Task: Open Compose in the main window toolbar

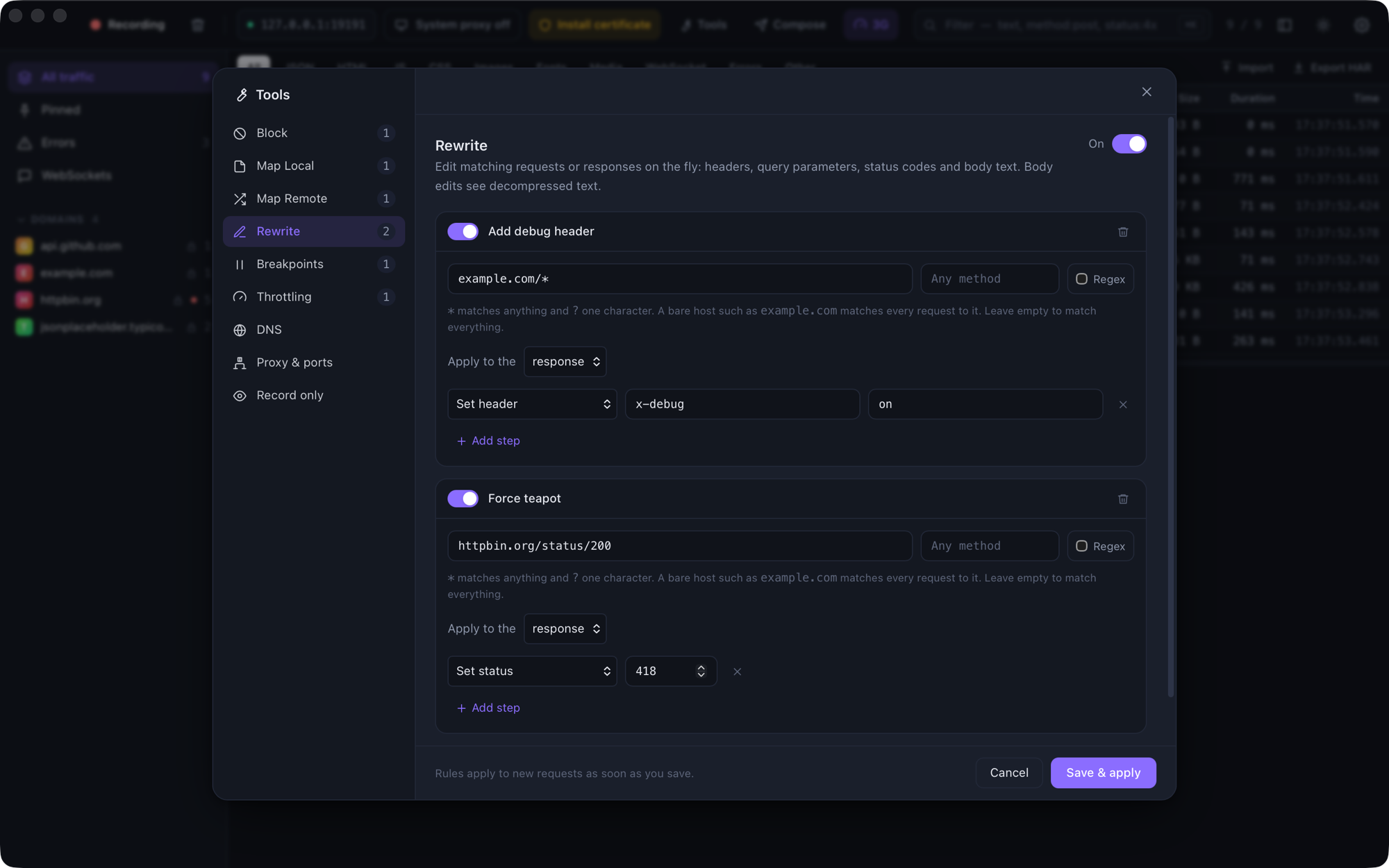Action: coord(790,25)
